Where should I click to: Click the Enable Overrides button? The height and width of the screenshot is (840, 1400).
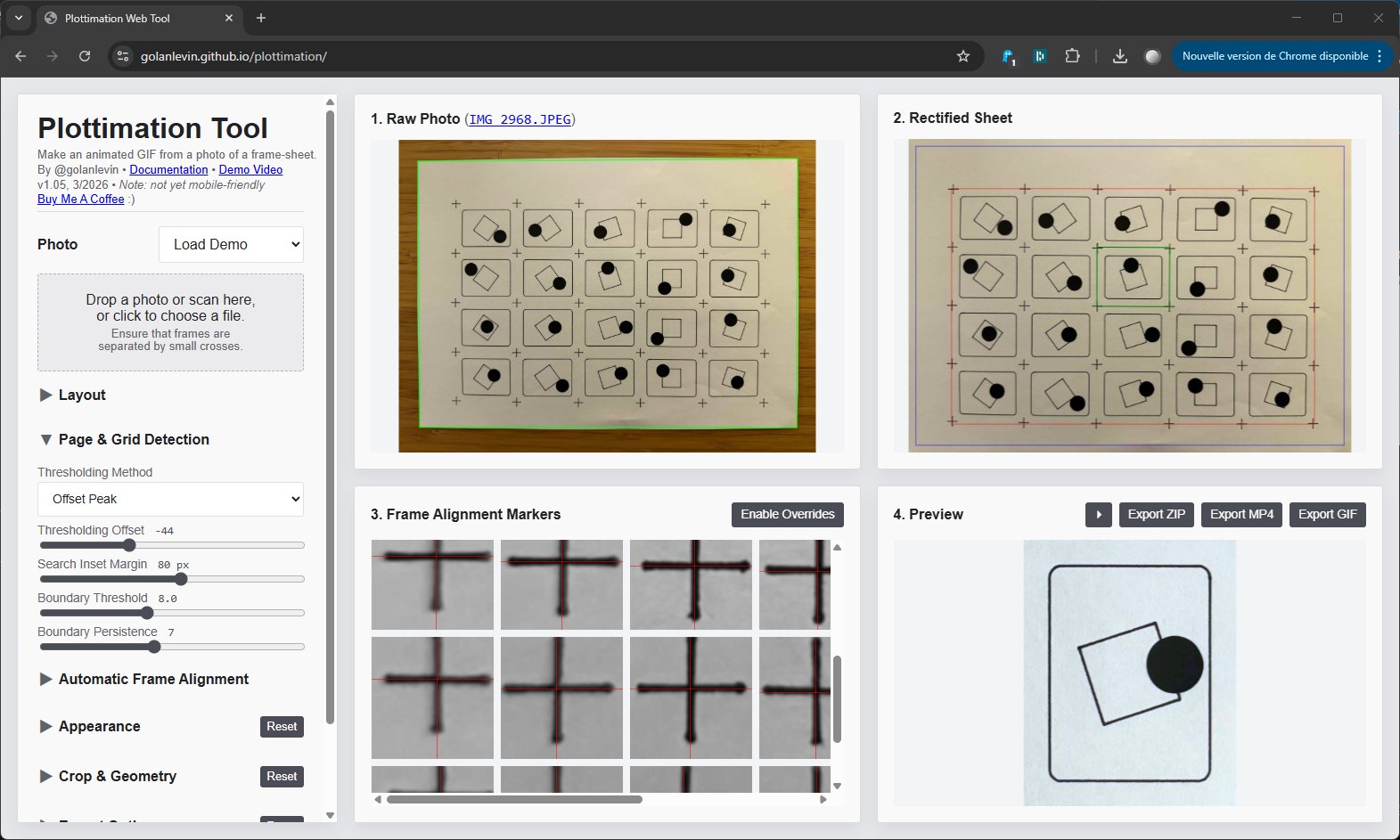point(787,515)
